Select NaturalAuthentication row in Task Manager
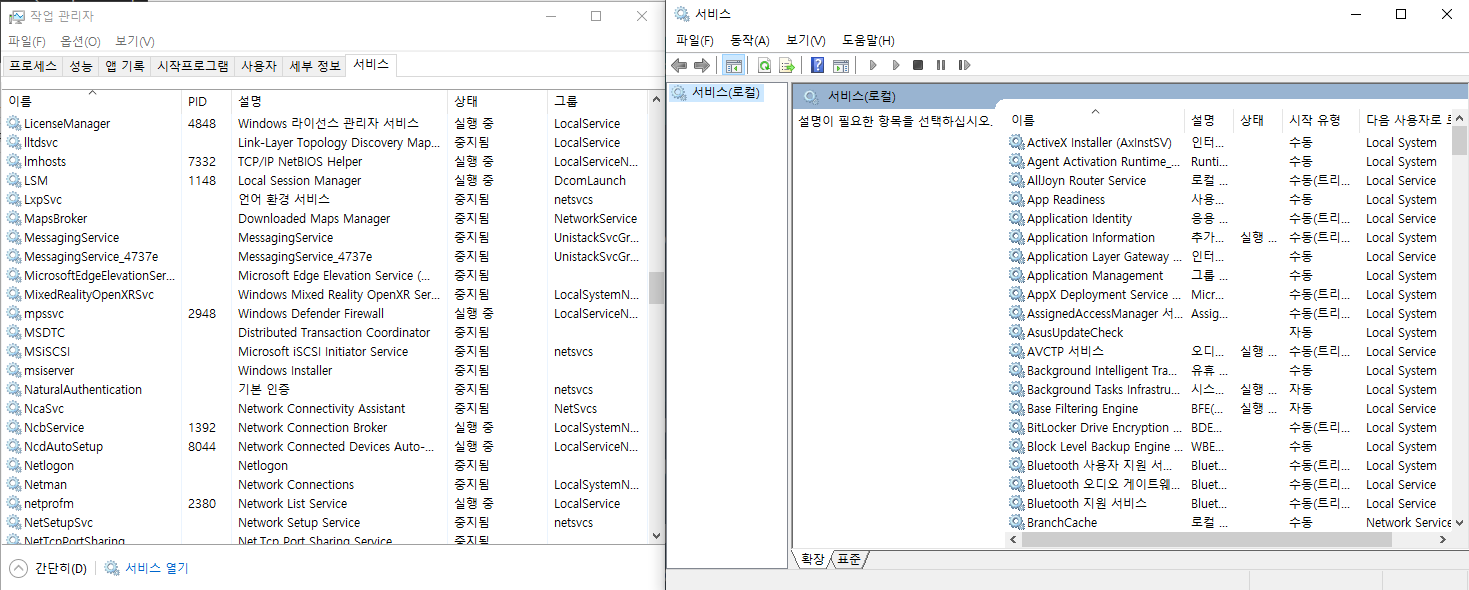The width and height of the screenshot is (1469, 590). 325,389
